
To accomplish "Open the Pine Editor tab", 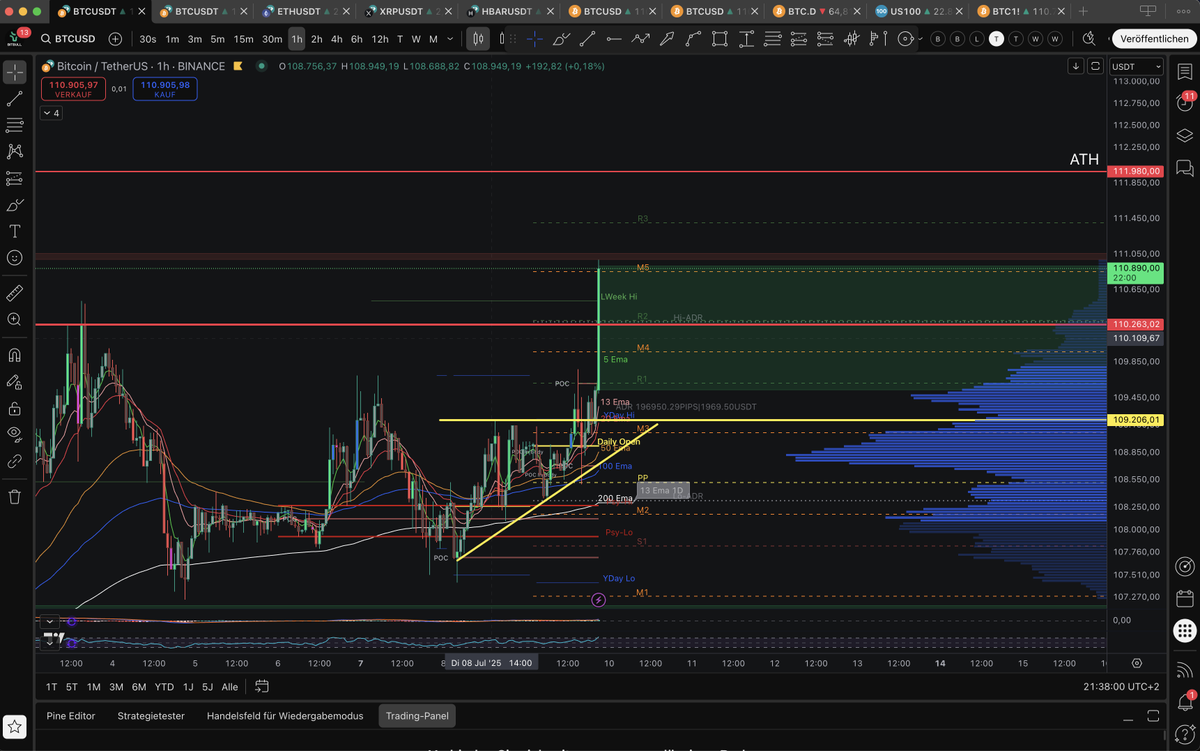I will coord(70,716).
